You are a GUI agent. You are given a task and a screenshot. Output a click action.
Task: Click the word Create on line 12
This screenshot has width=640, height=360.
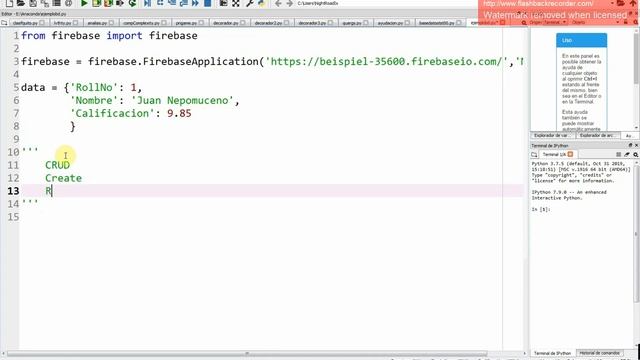click(63, 178)
